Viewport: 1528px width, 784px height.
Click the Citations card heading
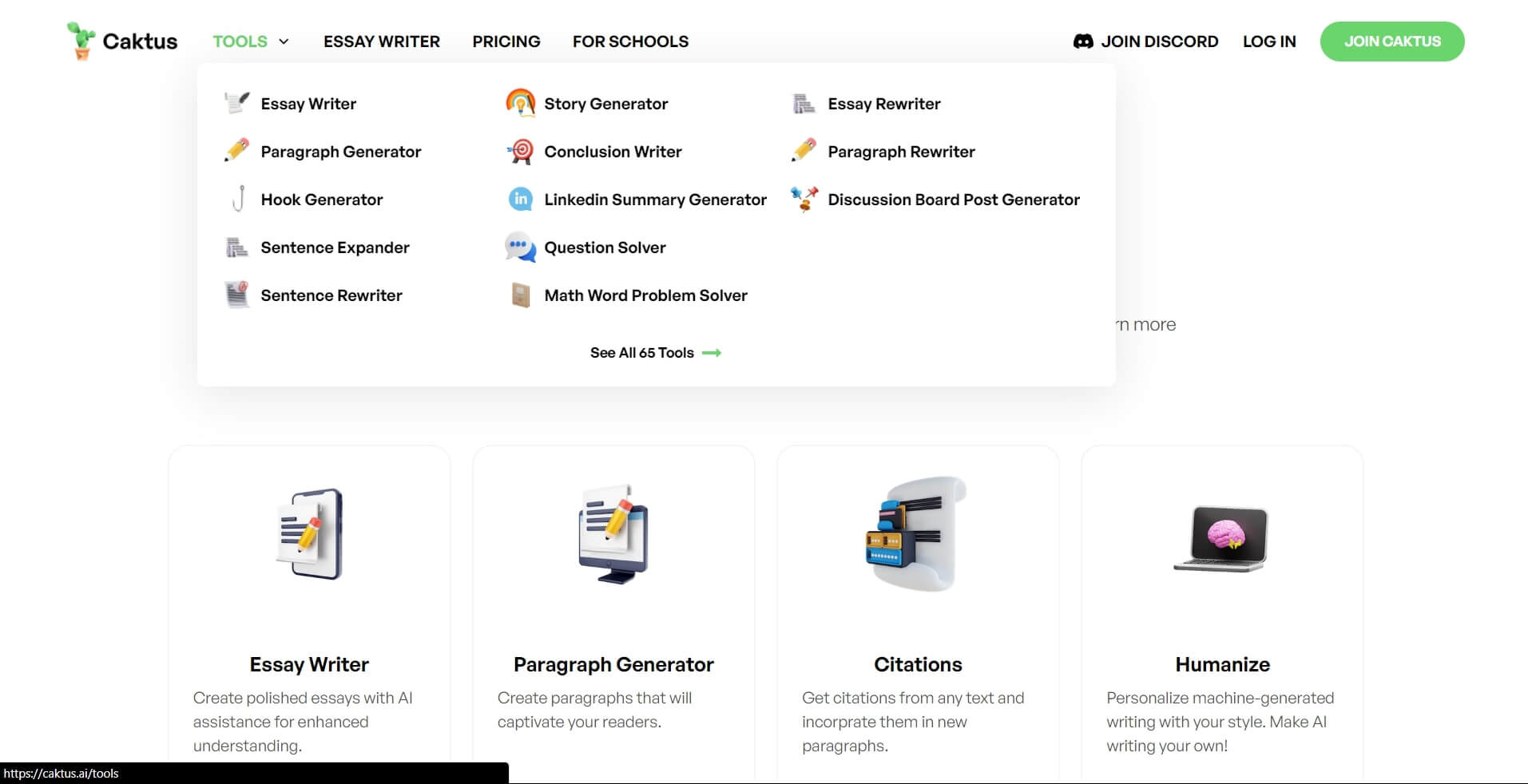click(x=918, y=664)
